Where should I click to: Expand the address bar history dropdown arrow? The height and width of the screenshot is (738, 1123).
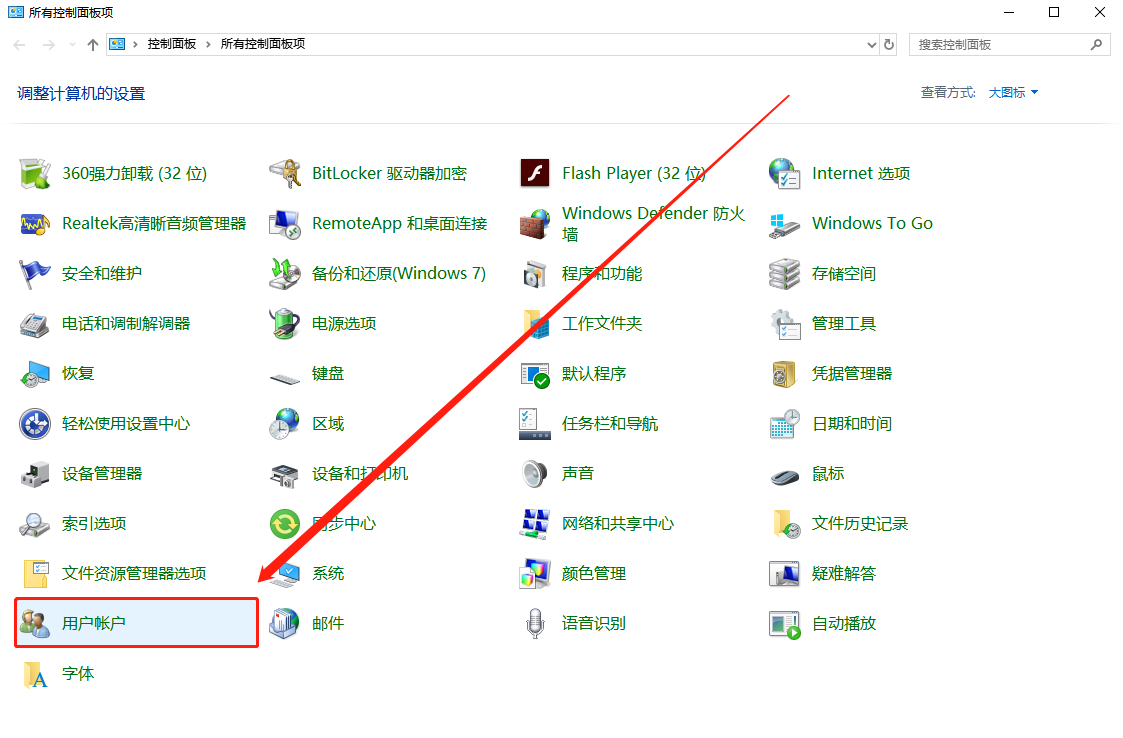(x=872, y=44)
